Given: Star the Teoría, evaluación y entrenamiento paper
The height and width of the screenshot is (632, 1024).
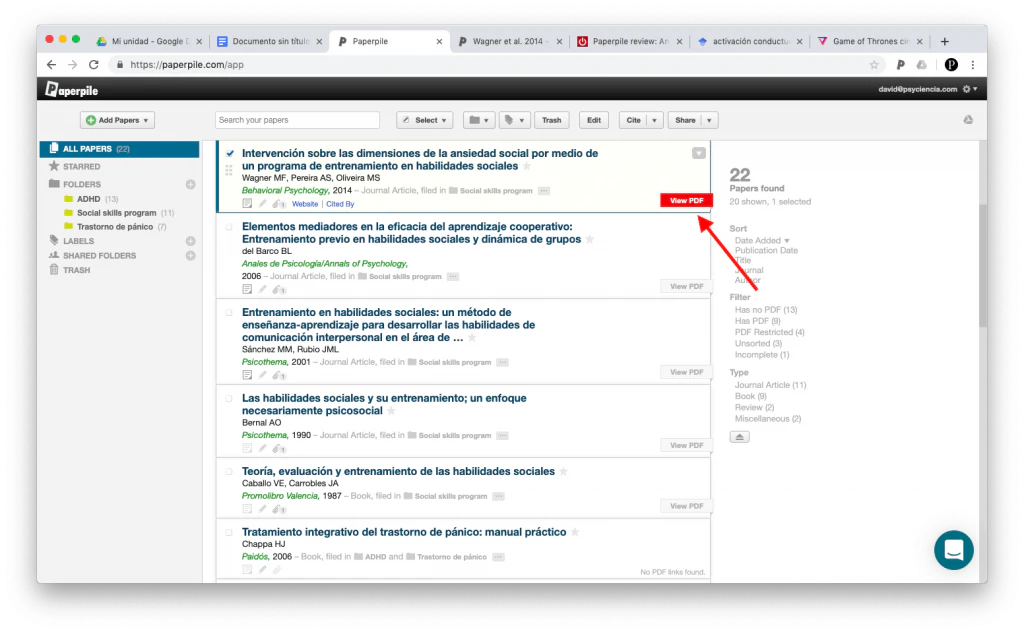Looking at the screenshot, I should click(x=564, y=471).
